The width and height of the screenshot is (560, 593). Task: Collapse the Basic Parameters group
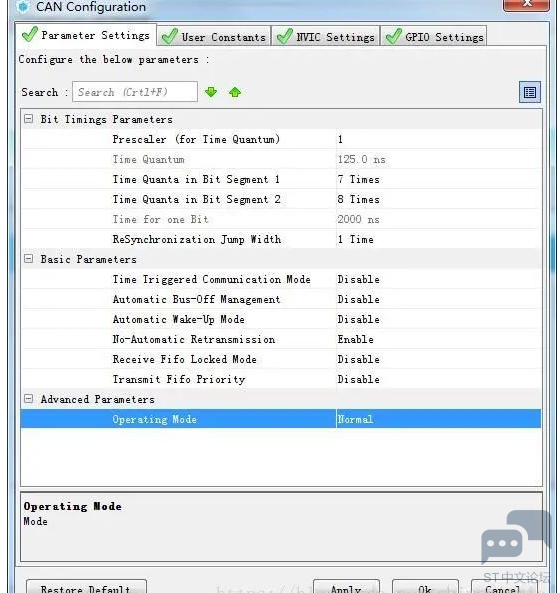click(x=28, y=259)
